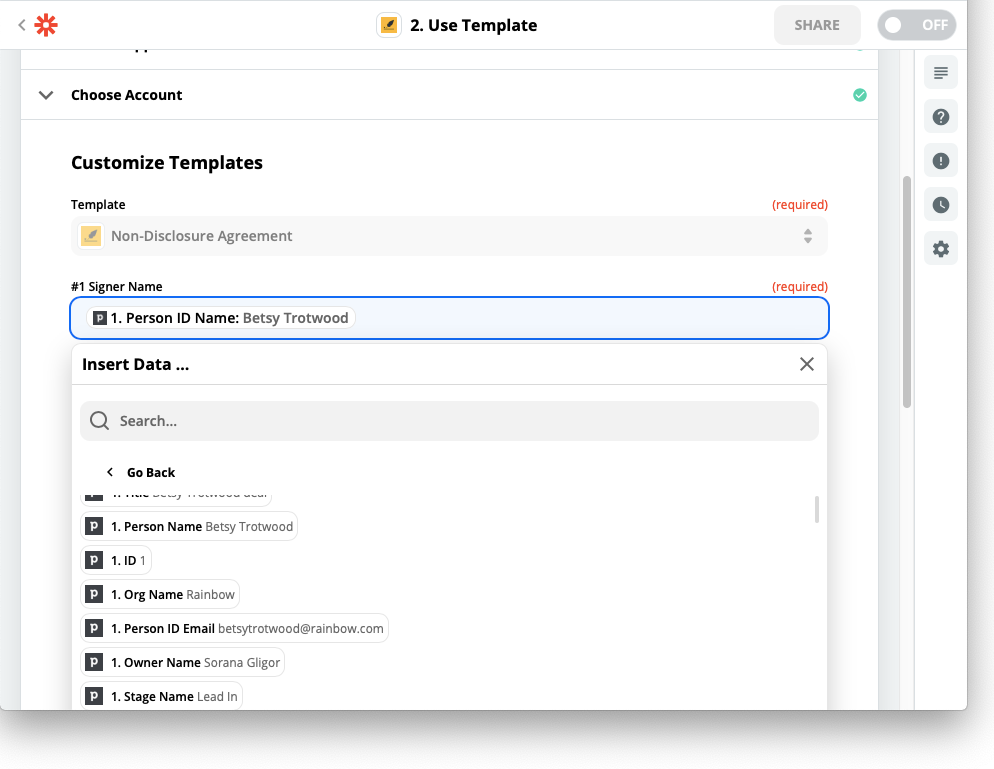The height and width of the screenshot is (769, 994).
Task: Click the Pipedrive icon beside Person ID Email
Action: (94, 628)
